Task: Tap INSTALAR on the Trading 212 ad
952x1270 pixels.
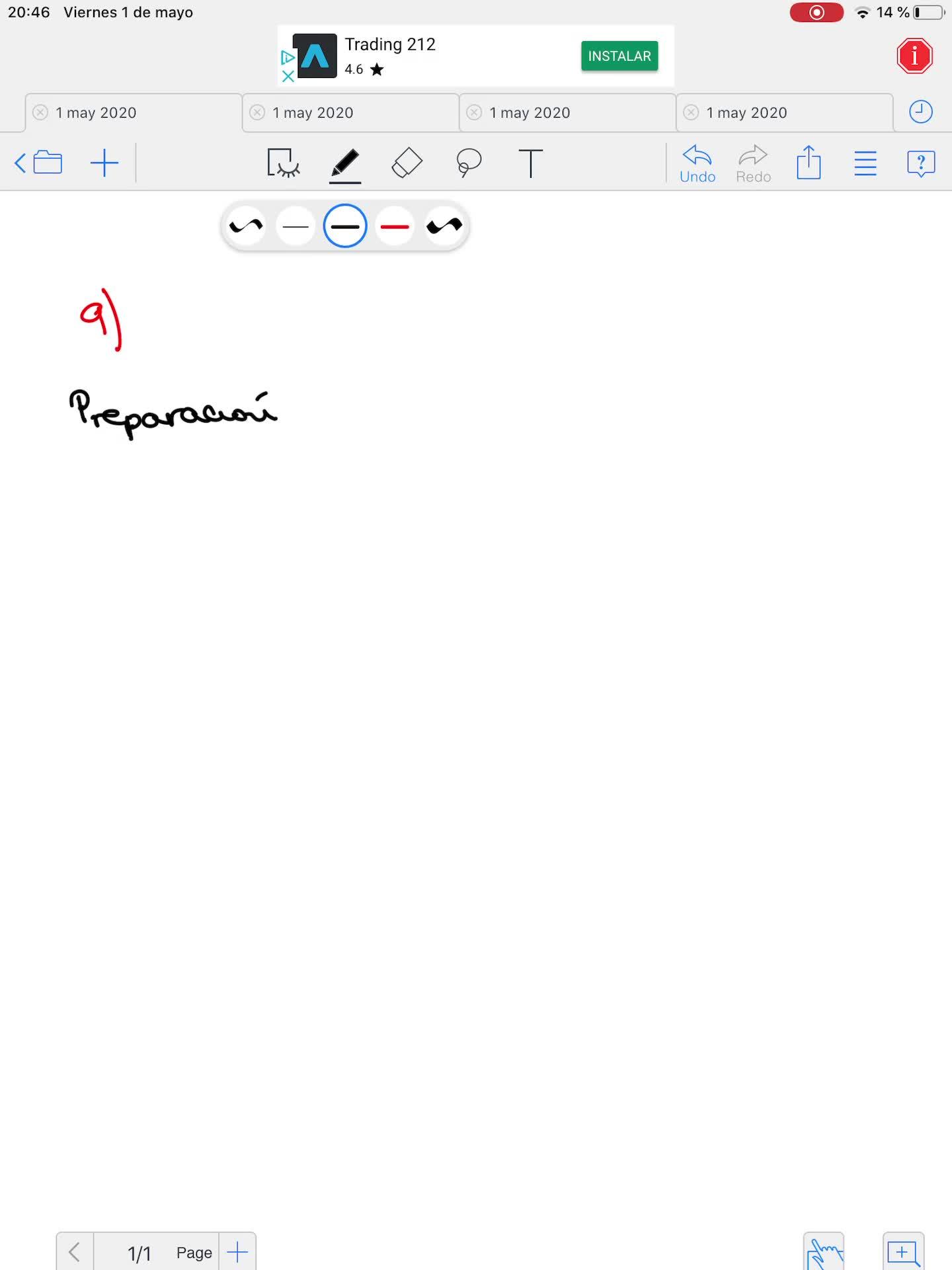Action: pos(619,56)
